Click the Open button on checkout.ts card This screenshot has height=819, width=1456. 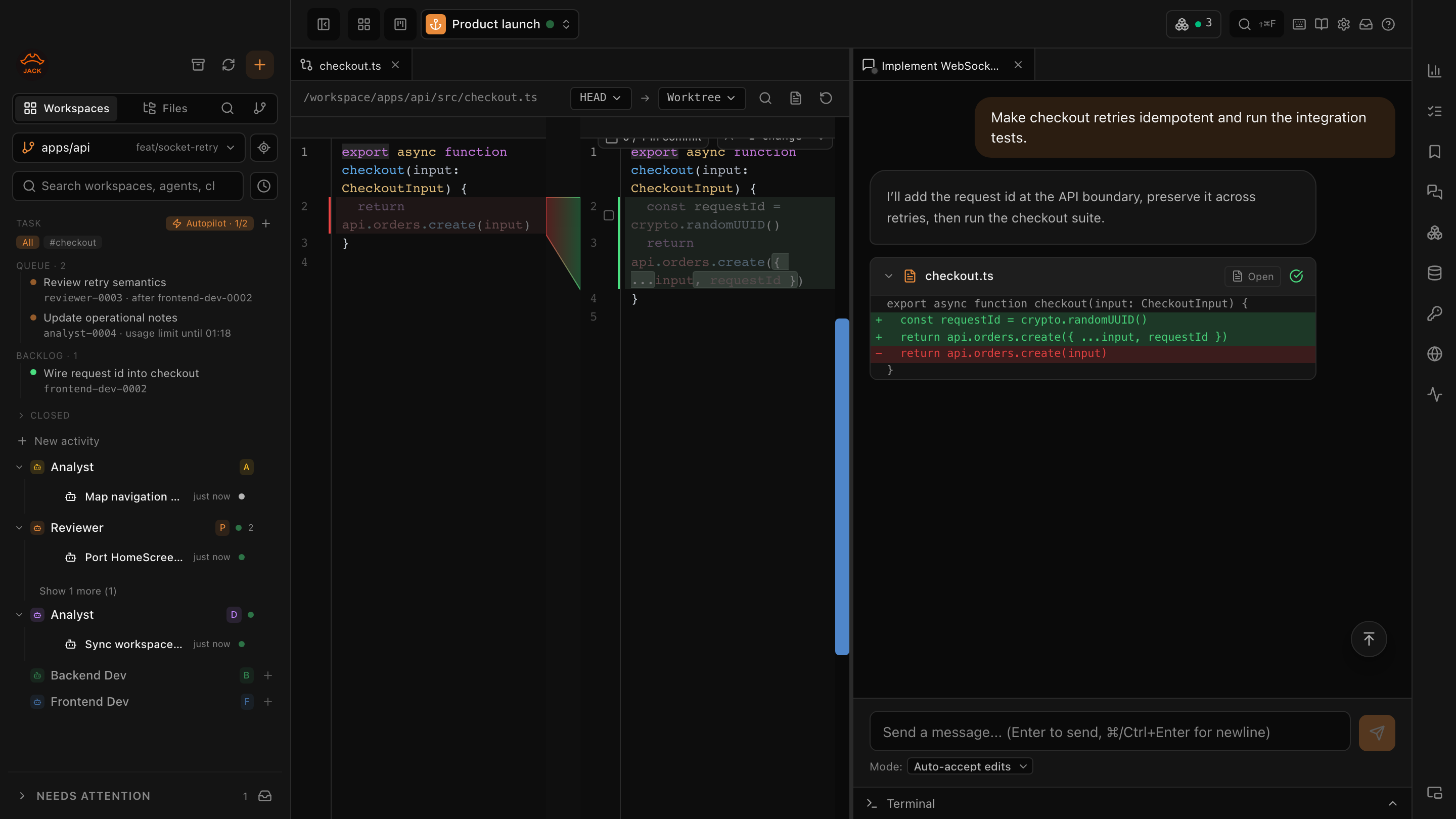(1253, 277)
